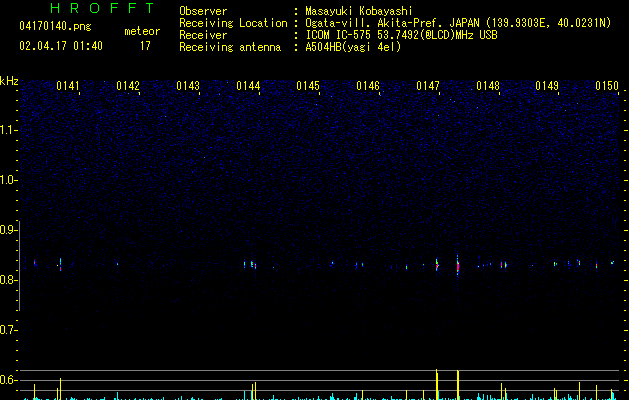Click the 0141 time marker
Viewport: 629px width, 400px height.
(x=68, y=86)
